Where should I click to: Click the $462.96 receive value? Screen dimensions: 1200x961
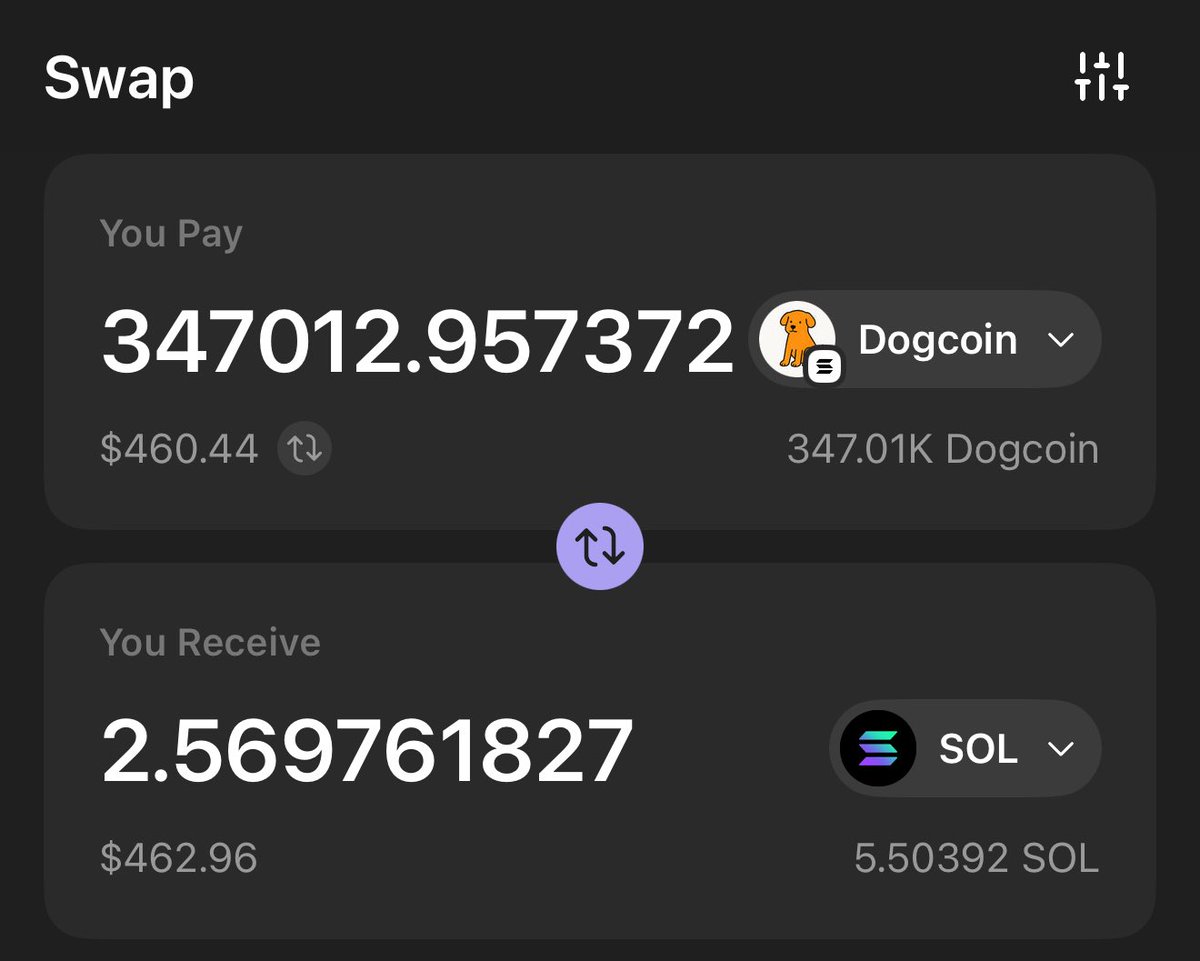179,858
